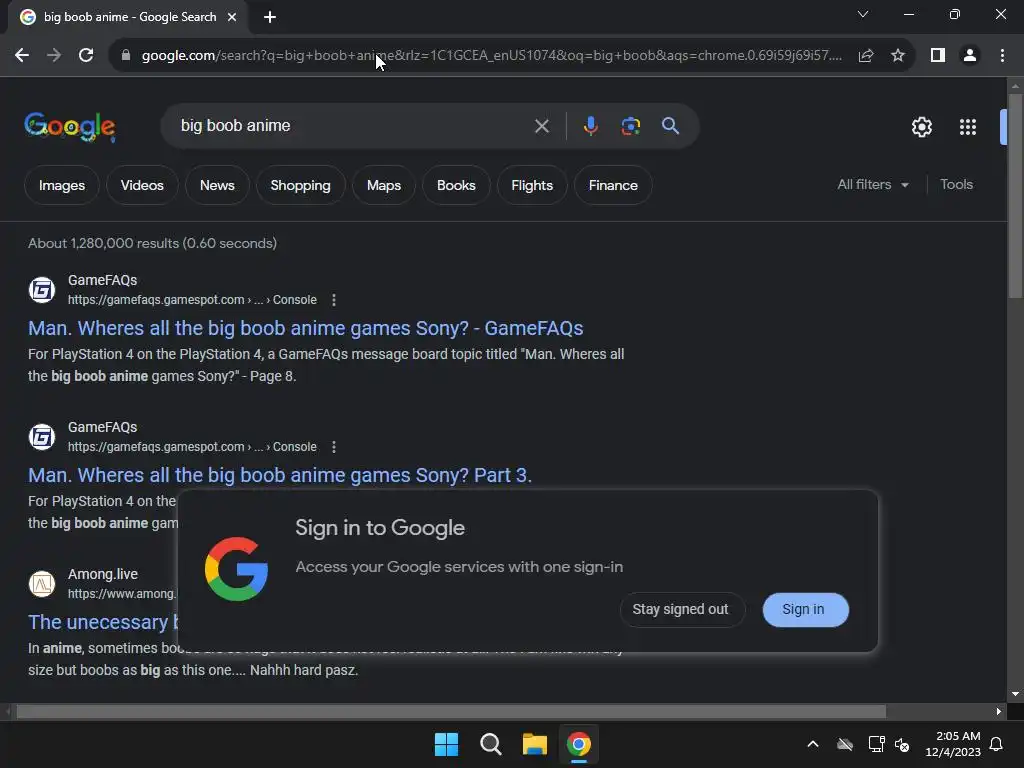Switch to Videos results
This screenshot has height=768, width=1024.
(x=142, y=185)
